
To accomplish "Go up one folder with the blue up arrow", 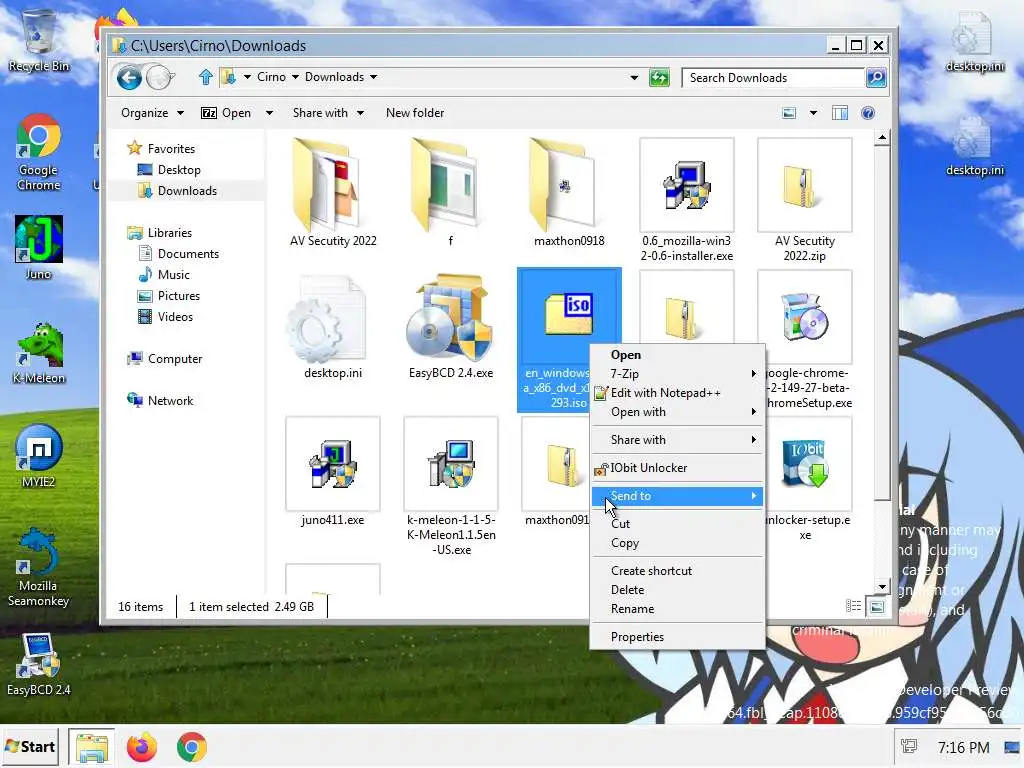I will (x=206, y=77).
